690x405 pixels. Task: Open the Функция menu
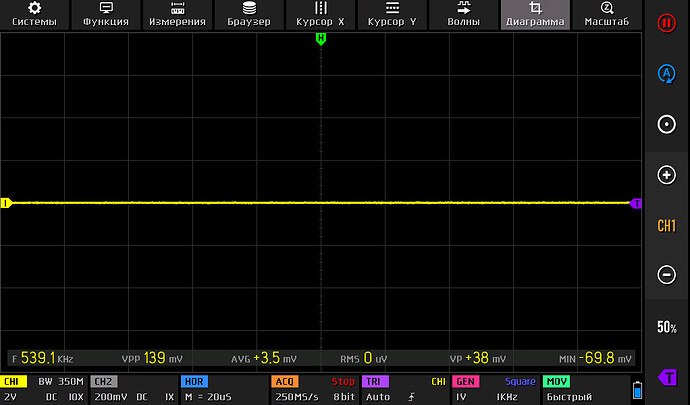(x=106, y=14)
